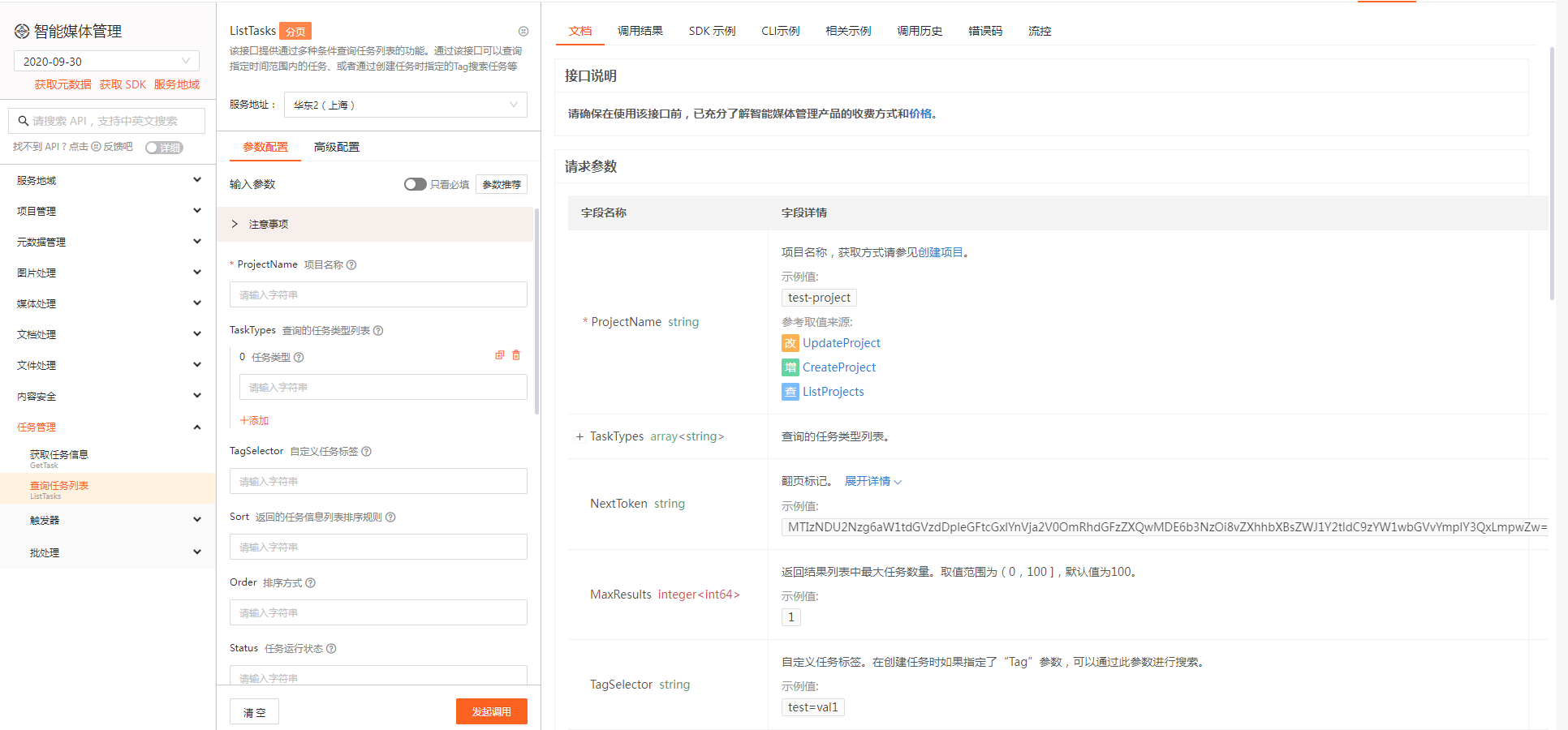Open the help icon next to 查询的任务类型列表
This screenshot has width=1568, height=730.
[378, 330]
